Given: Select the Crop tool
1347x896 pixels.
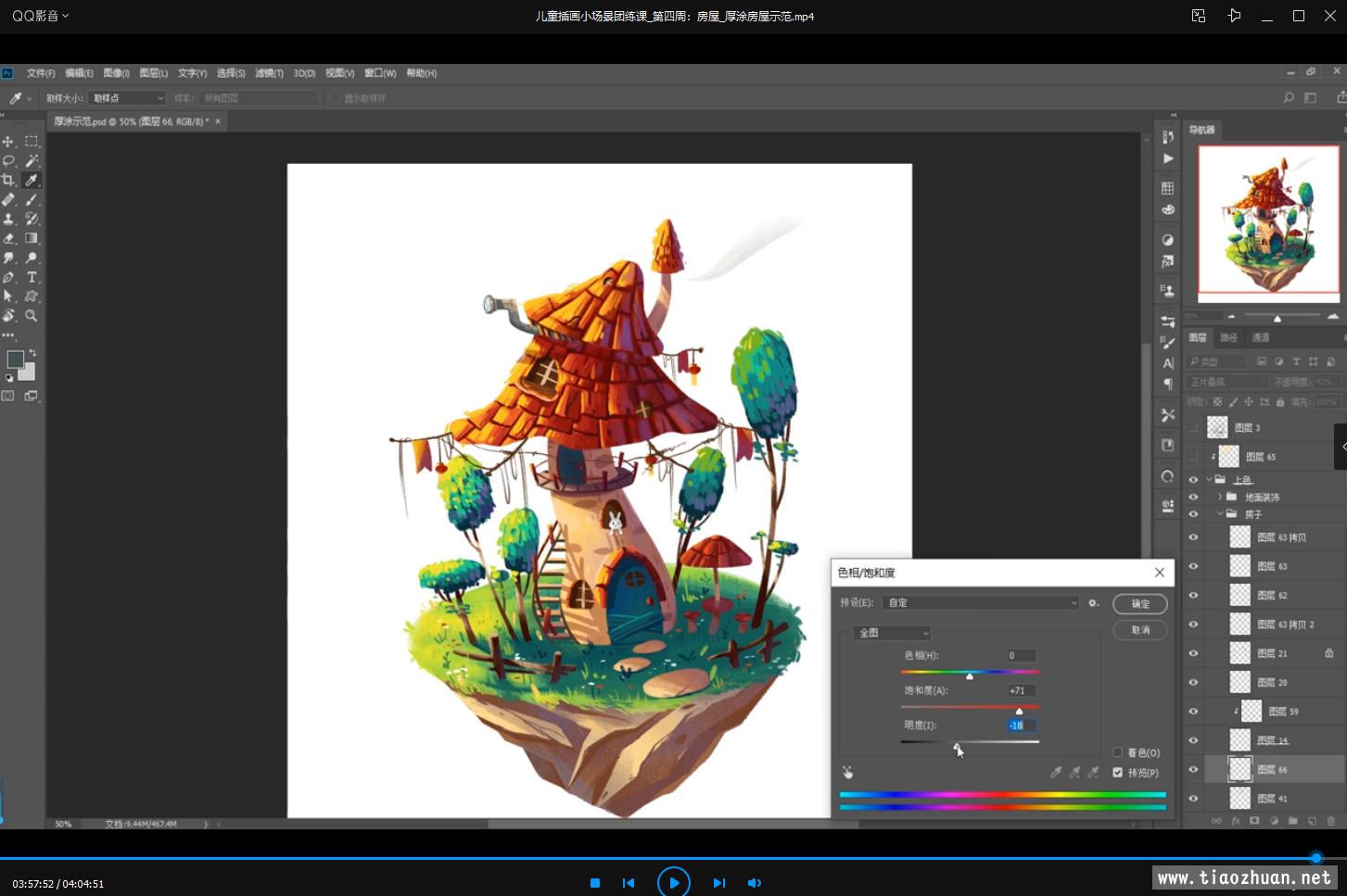Looking at the screenshot, I should [x=8, y=181].
